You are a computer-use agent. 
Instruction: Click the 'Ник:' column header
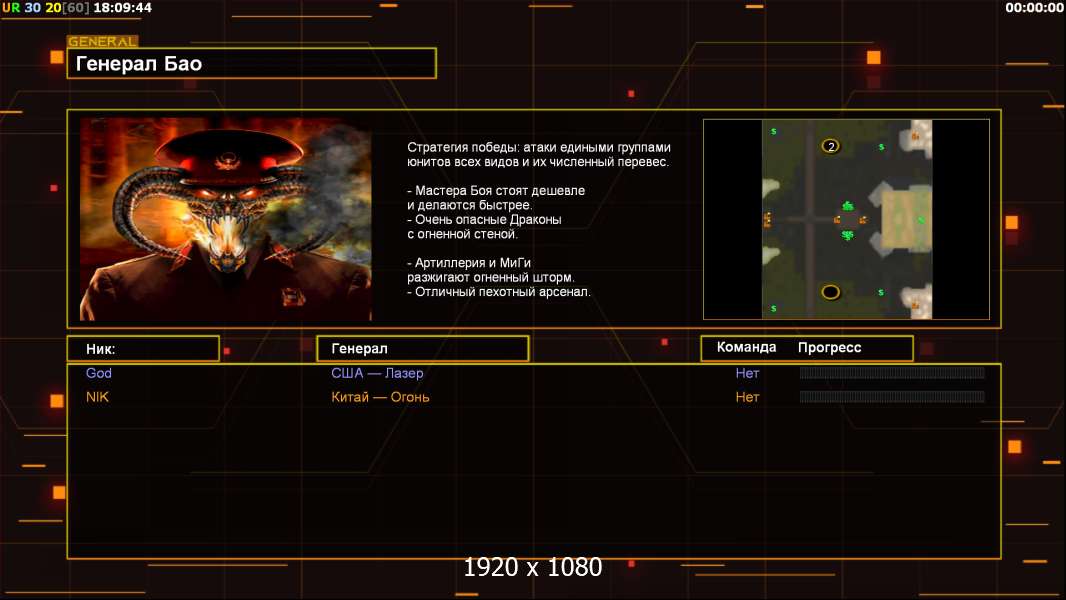coord(143,349)
